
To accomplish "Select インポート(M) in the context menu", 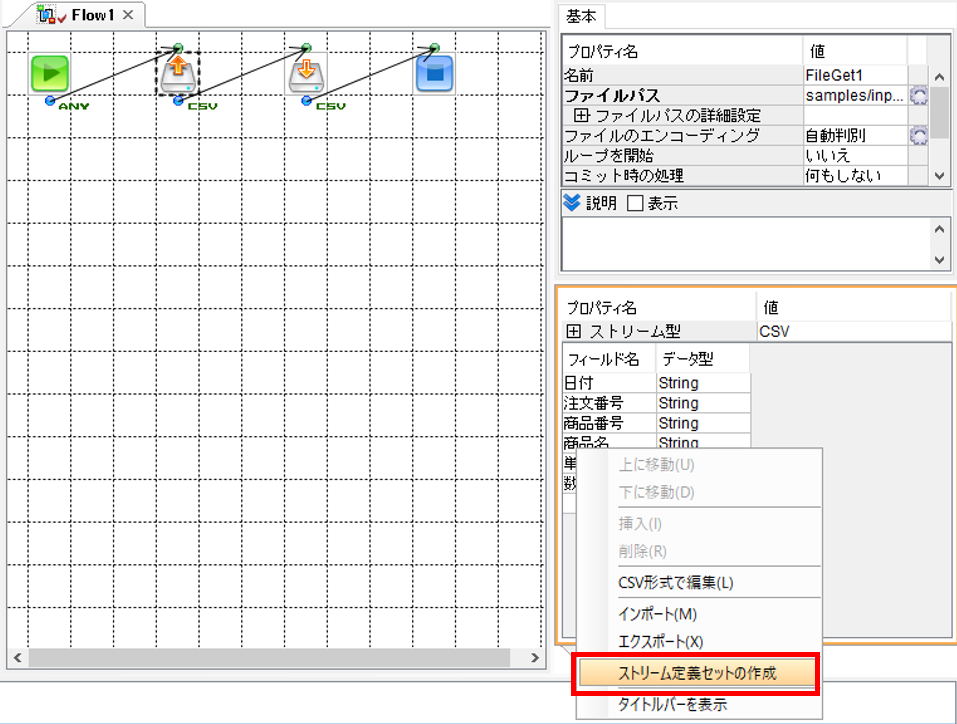I will point(657,614).
